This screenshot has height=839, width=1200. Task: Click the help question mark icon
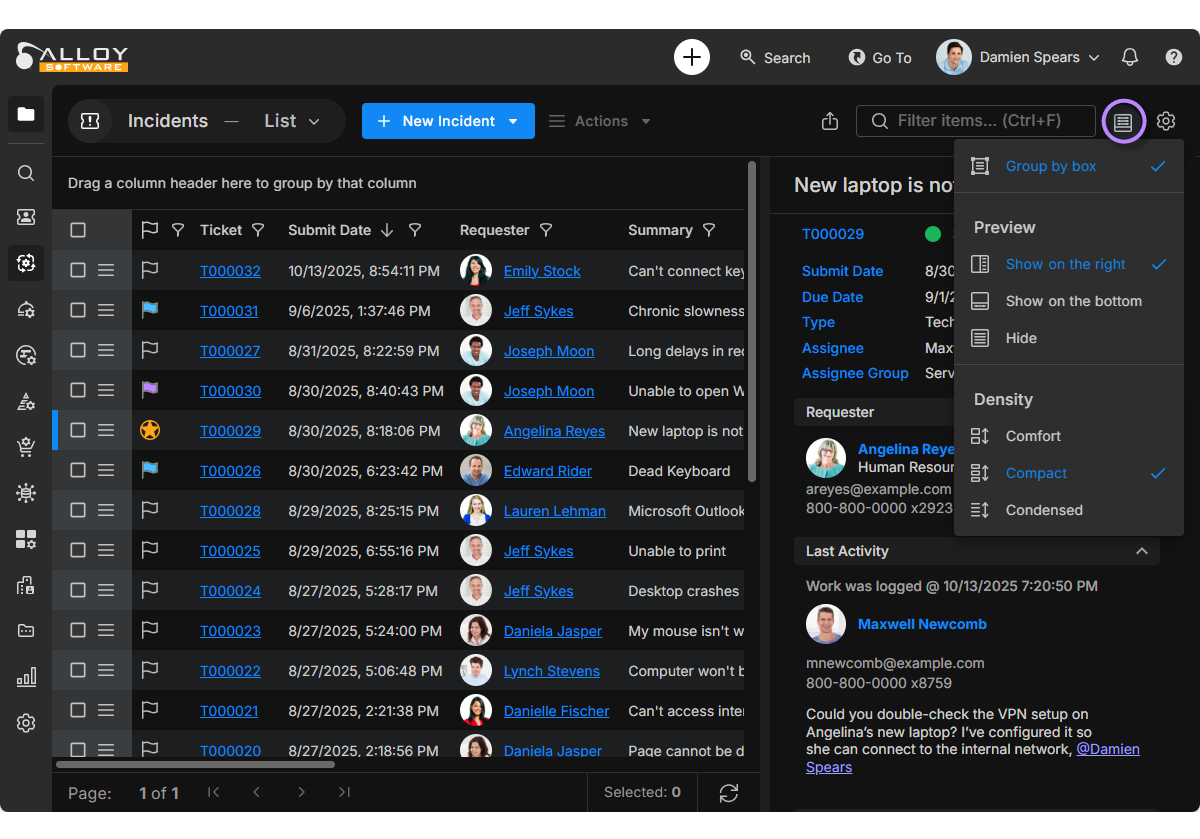pyautogui.click(x=1174, y=57)
